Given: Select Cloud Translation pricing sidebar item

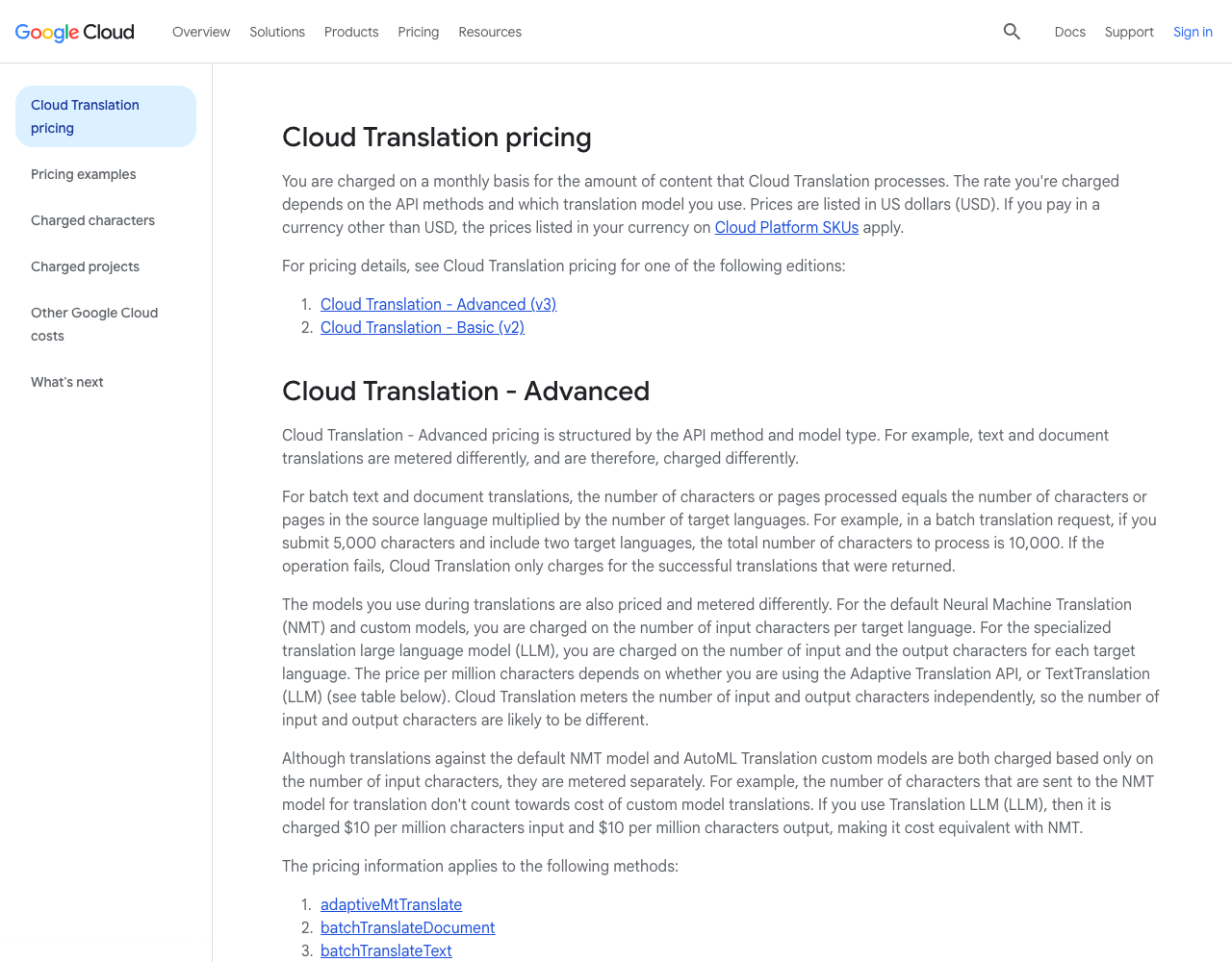Looking at the screenshot, I should pyautogui.click(x=106, y=116).
